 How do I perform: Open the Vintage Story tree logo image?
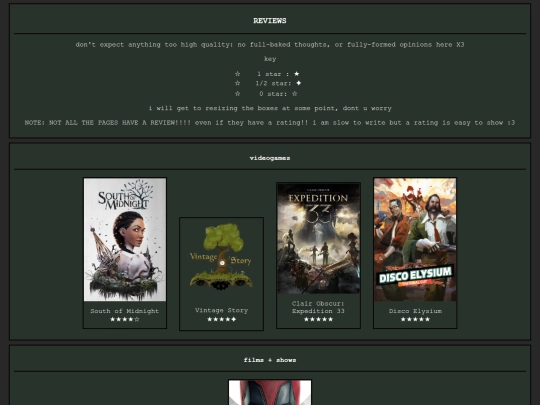coord(221,257)
